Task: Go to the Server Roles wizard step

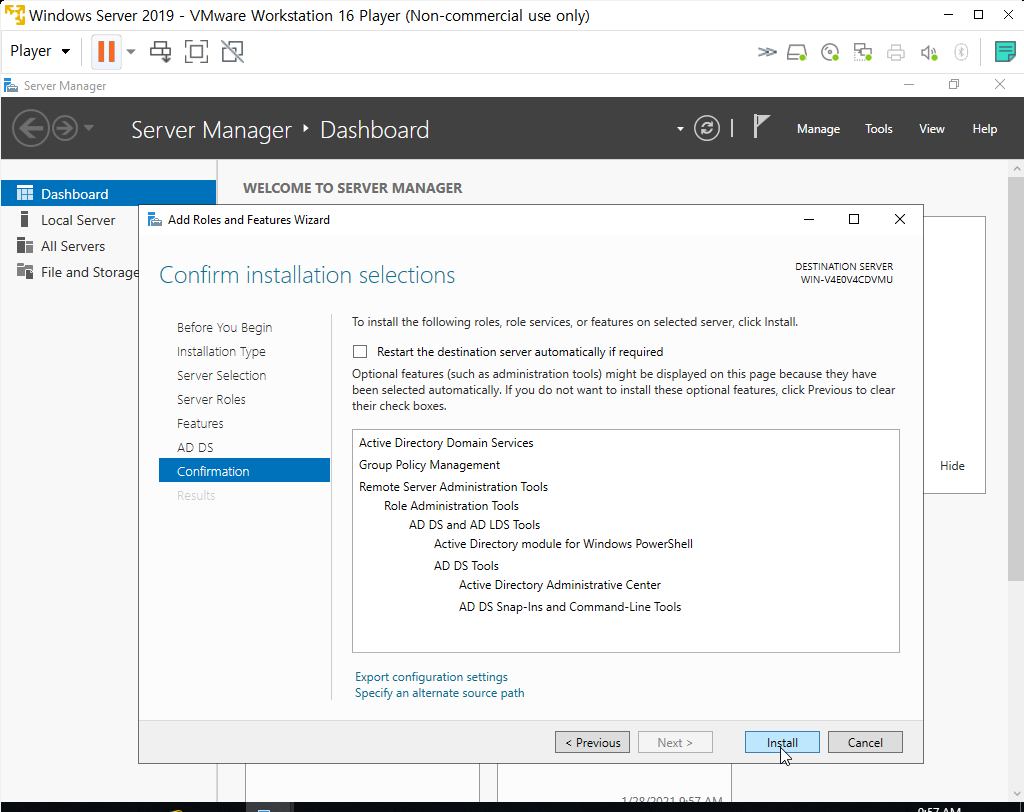Action: 211,399
